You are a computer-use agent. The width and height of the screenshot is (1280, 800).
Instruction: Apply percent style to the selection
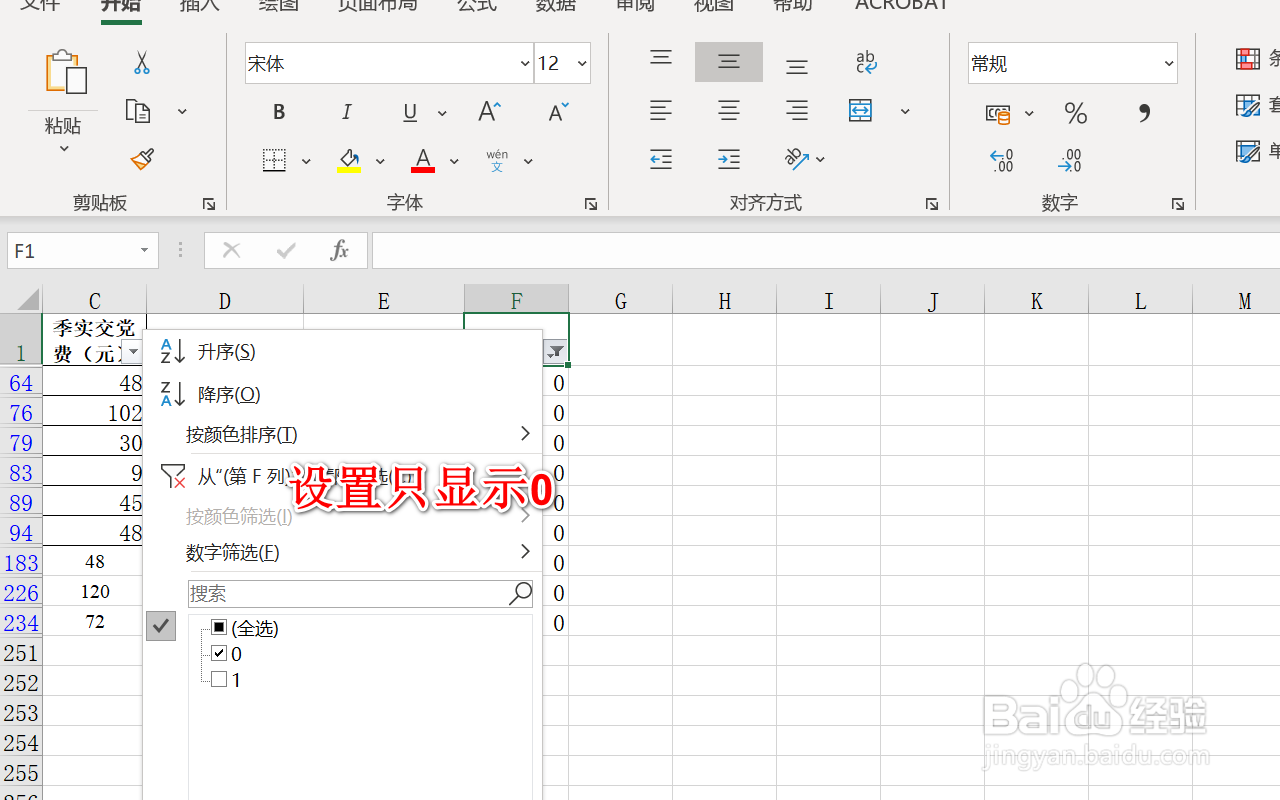(x=1075, y=112)
